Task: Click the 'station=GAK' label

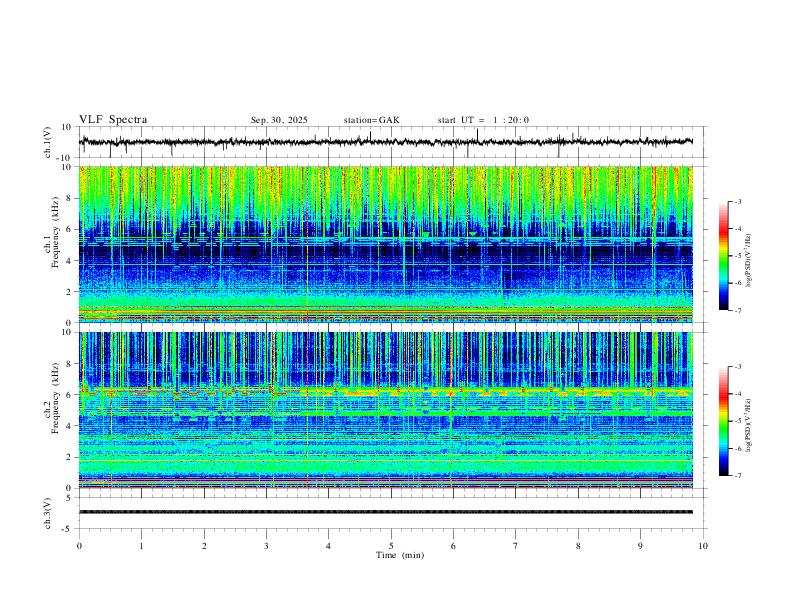Action: [x=371, y=120]
